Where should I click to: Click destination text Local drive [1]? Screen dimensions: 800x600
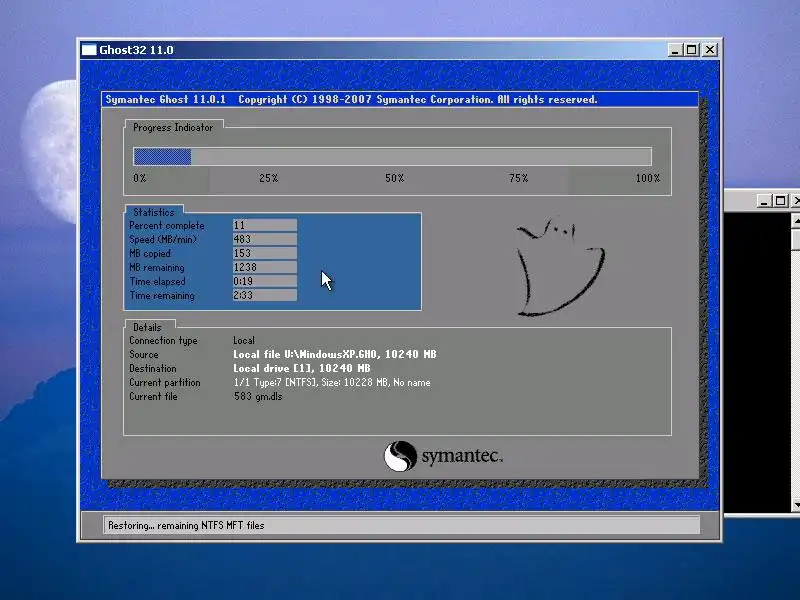point(273,368)
